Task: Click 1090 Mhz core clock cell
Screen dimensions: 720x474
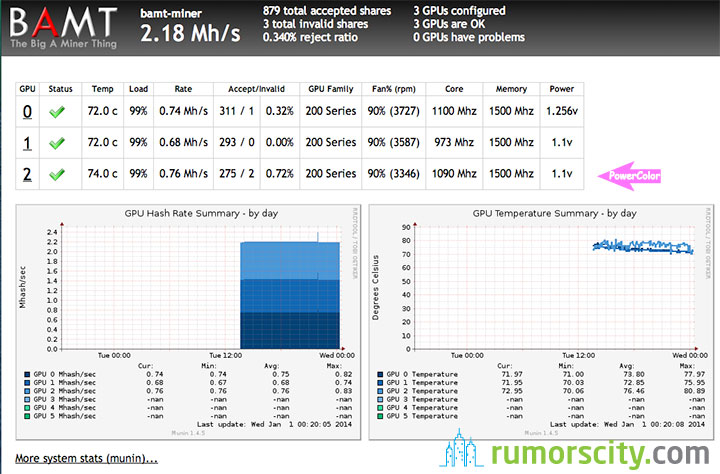Action: point(454,174)
